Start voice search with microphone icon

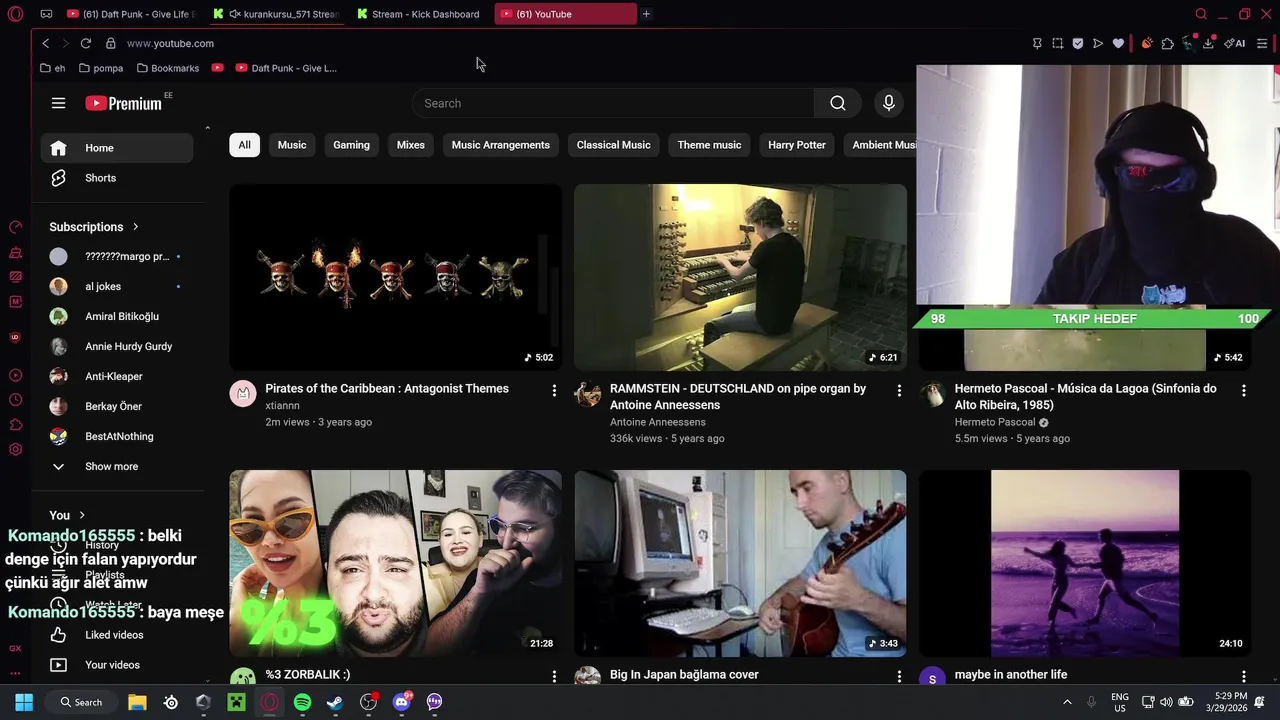click(888, 103)
